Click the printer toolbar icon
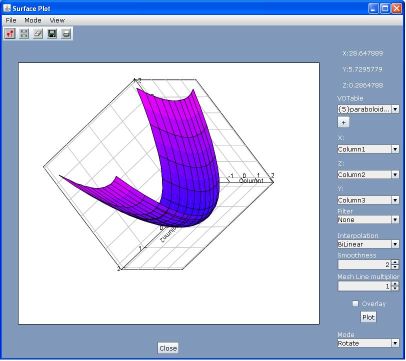 (66, 34)
